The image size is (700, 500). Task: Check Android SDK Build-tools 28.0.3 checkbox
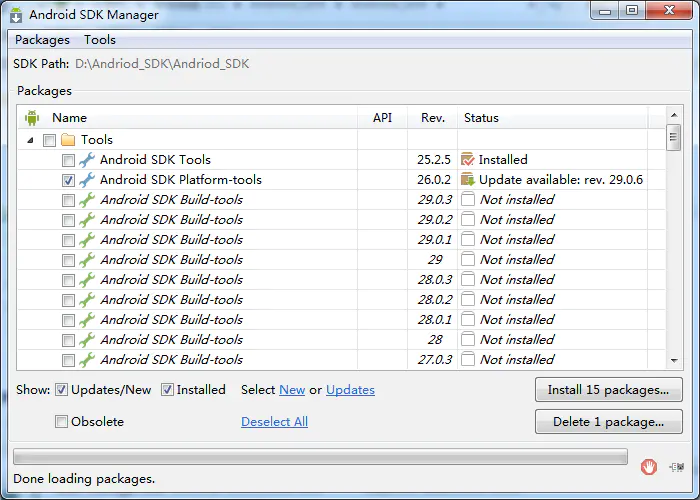tap(68, 280)
